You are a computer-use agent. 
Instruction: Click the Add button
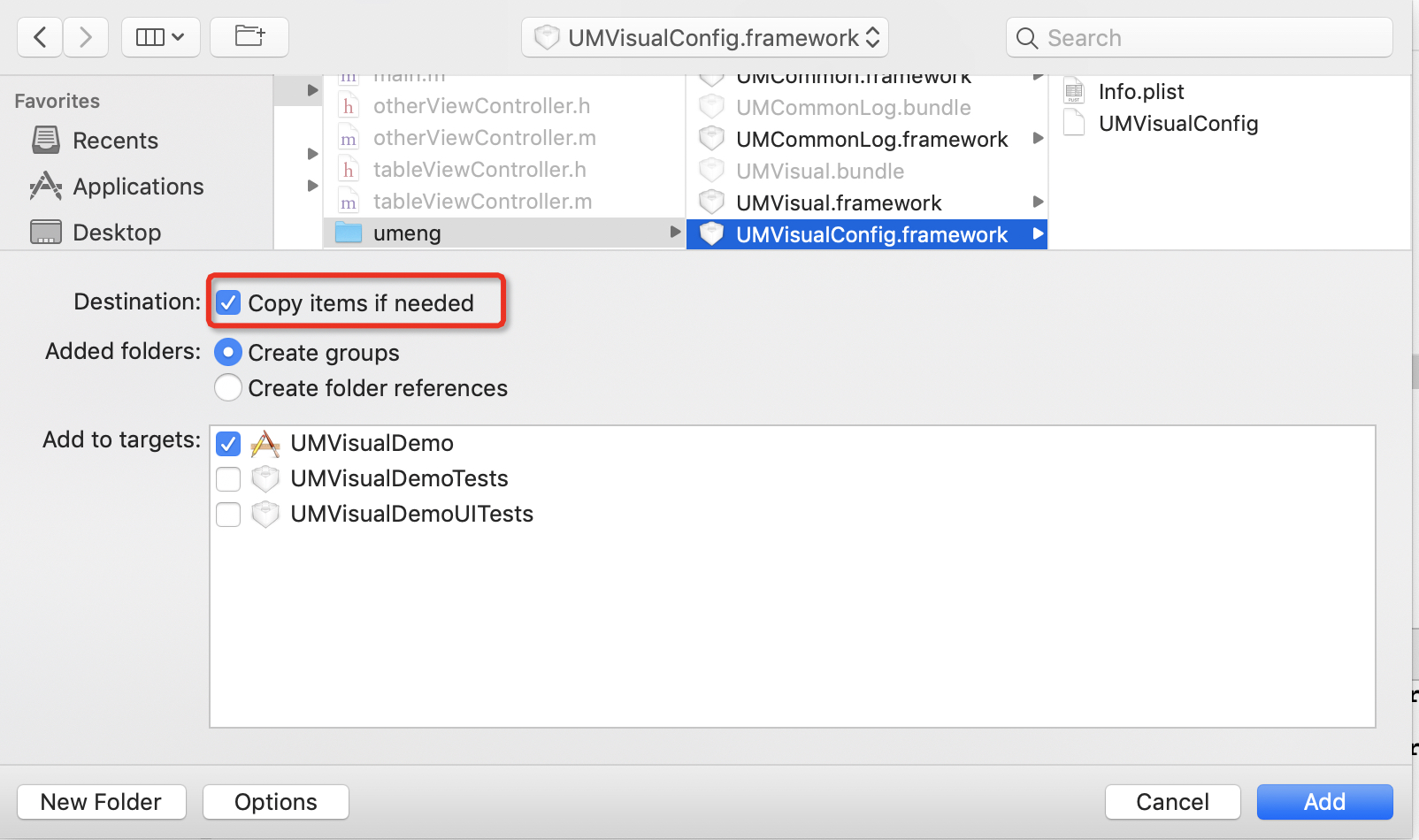(x=1324, y=802)
